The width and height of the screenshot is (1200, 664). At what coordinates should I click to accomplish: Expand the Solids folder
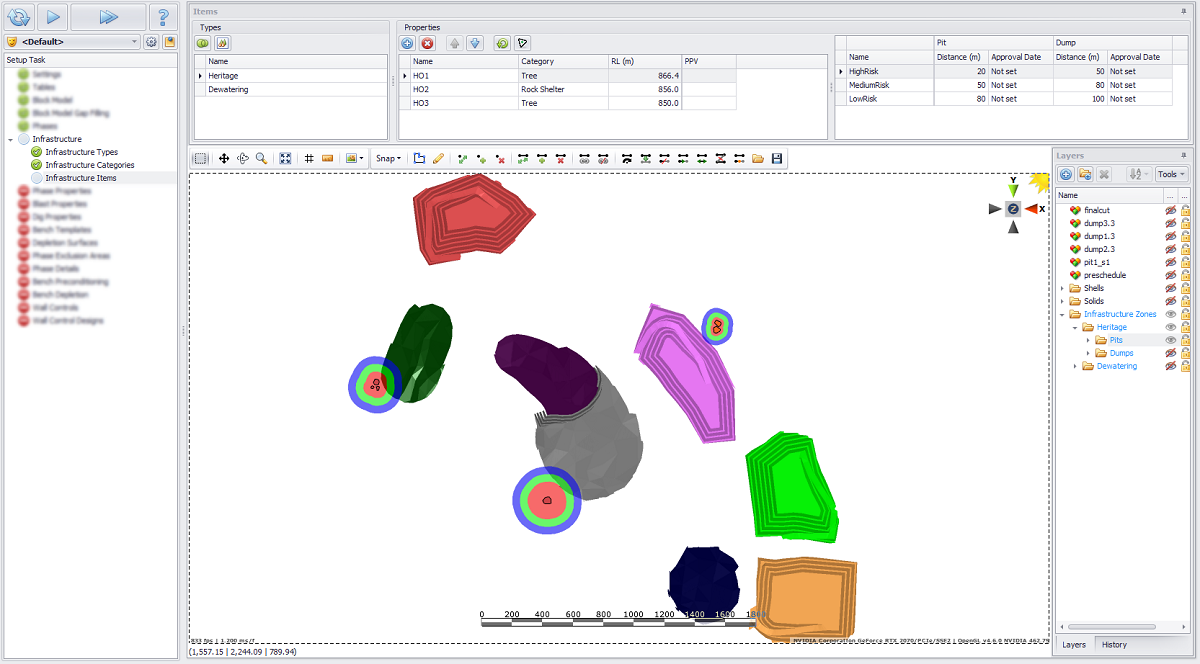[x=1062, y=301]
